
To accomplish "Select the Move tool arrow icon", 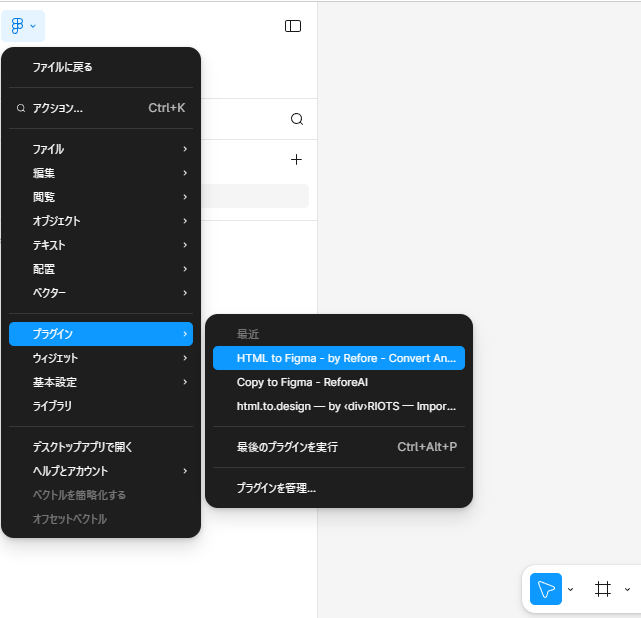I will click(x=545, y=589).
